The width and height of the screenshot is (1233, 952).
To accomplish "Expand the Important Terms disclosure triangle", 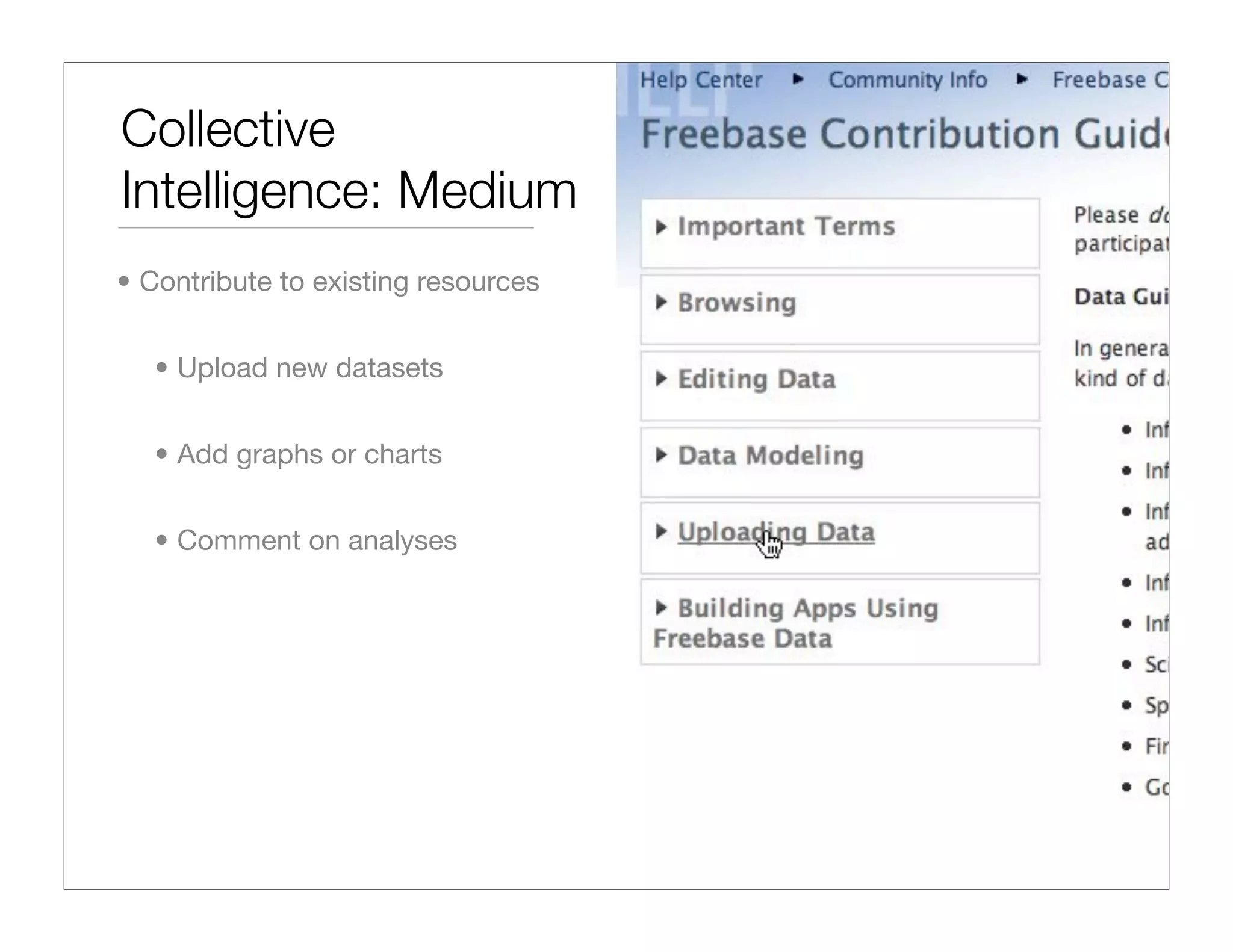I will coord(661,227).
